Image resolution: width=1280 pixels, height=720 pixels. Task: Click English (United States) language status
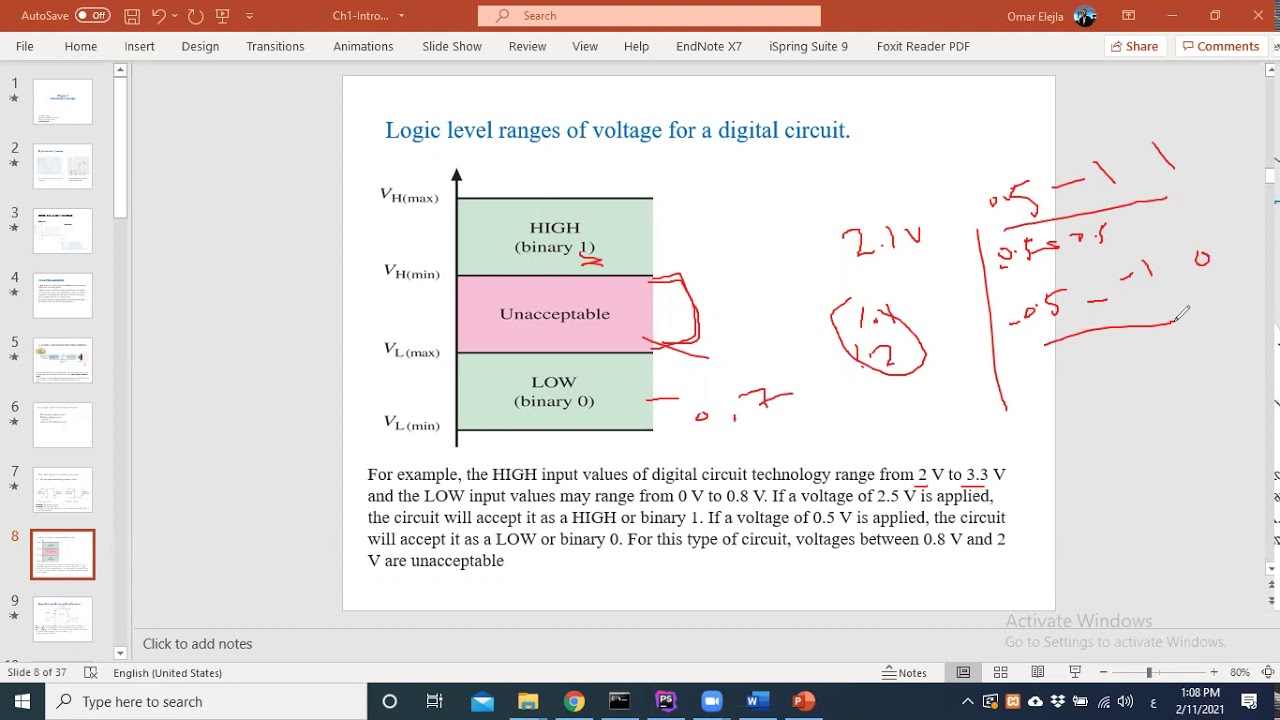[x=167, y=673]
